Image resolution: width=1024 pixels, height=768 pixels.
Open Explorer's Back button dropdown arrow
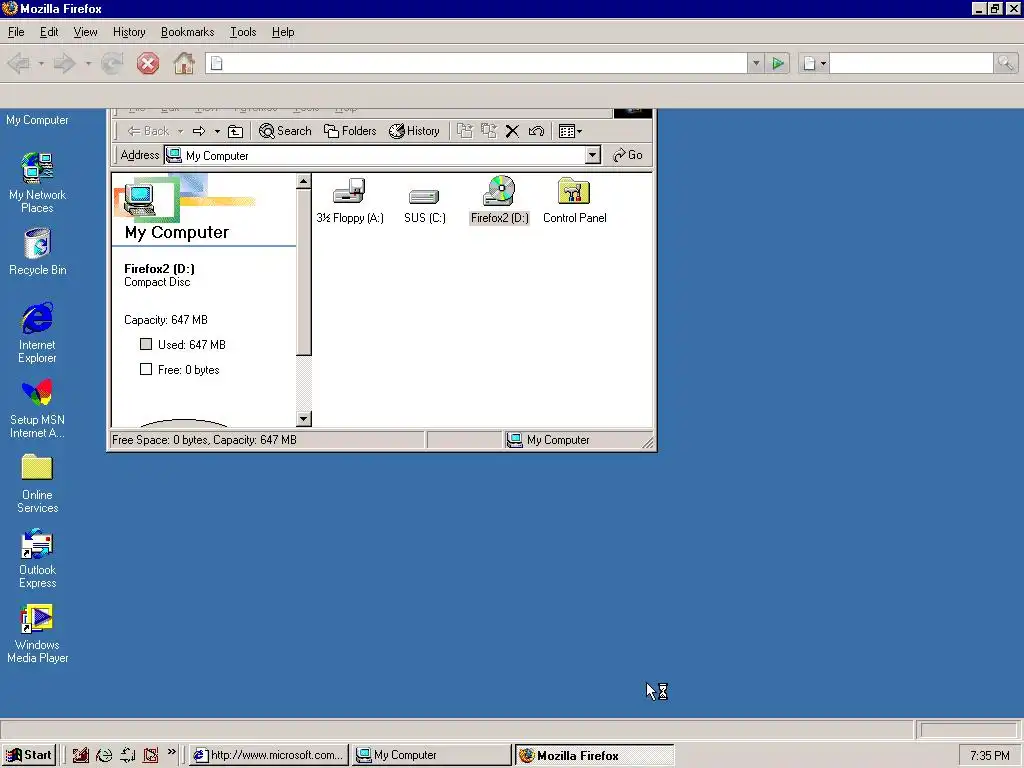180,131
